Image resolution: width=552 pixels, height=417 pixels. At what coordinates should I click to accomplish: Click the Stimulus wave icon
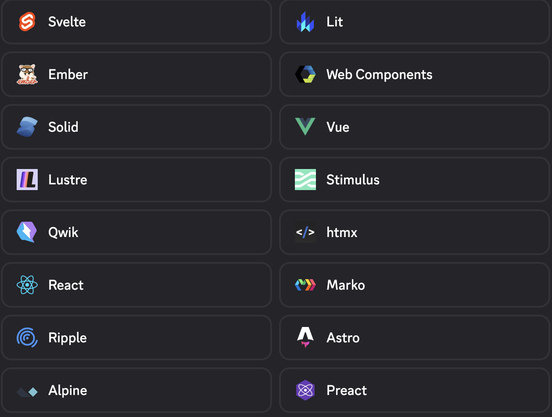click(305, 179)
